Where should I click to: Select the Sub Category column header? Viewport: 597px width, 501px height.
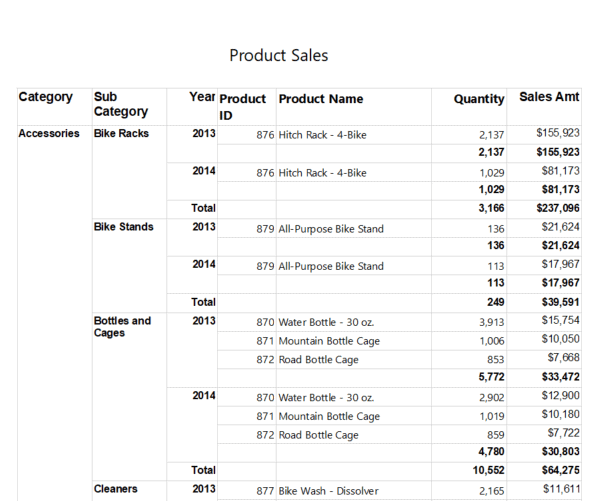pos(121,104)
